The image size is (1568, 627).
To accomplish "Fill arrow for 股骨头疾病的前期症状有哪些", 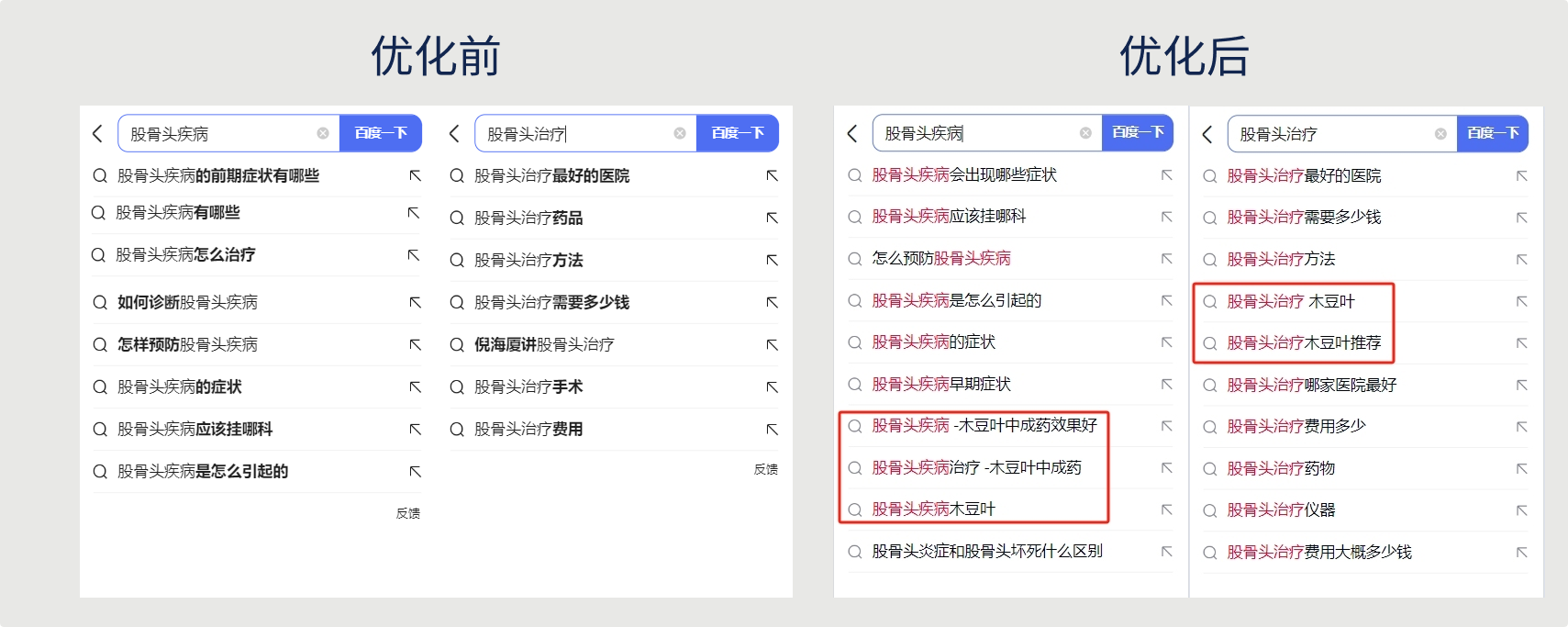I will [x=416, y=175].
